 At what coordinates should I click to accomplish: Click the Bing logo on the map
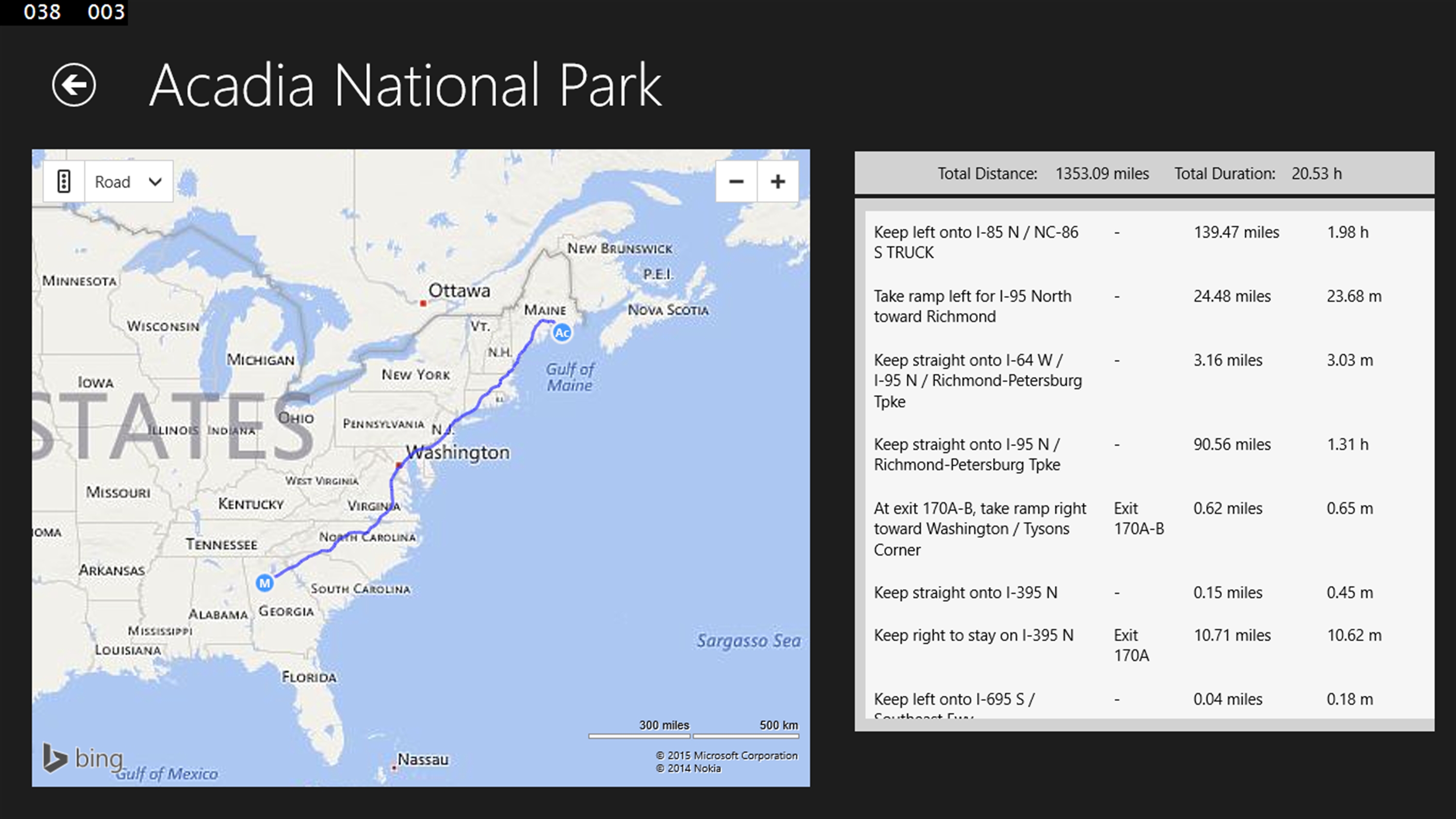(83, 758)
